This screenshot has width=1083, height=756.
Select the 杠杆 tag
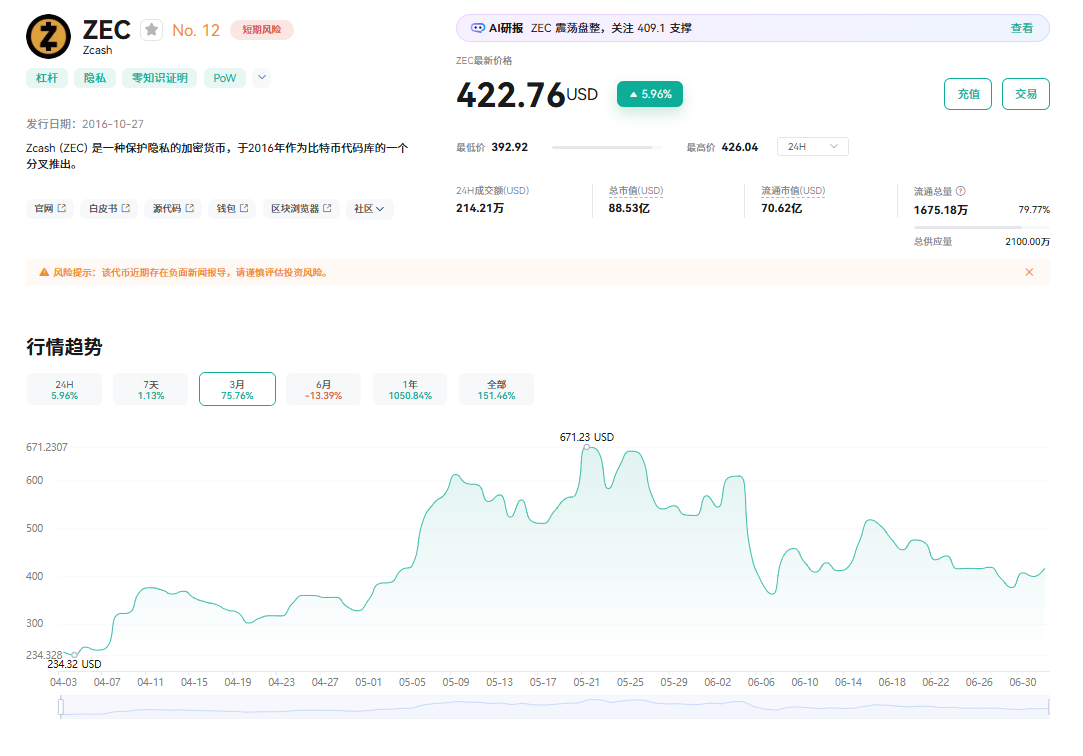click(x=47, y=78)
